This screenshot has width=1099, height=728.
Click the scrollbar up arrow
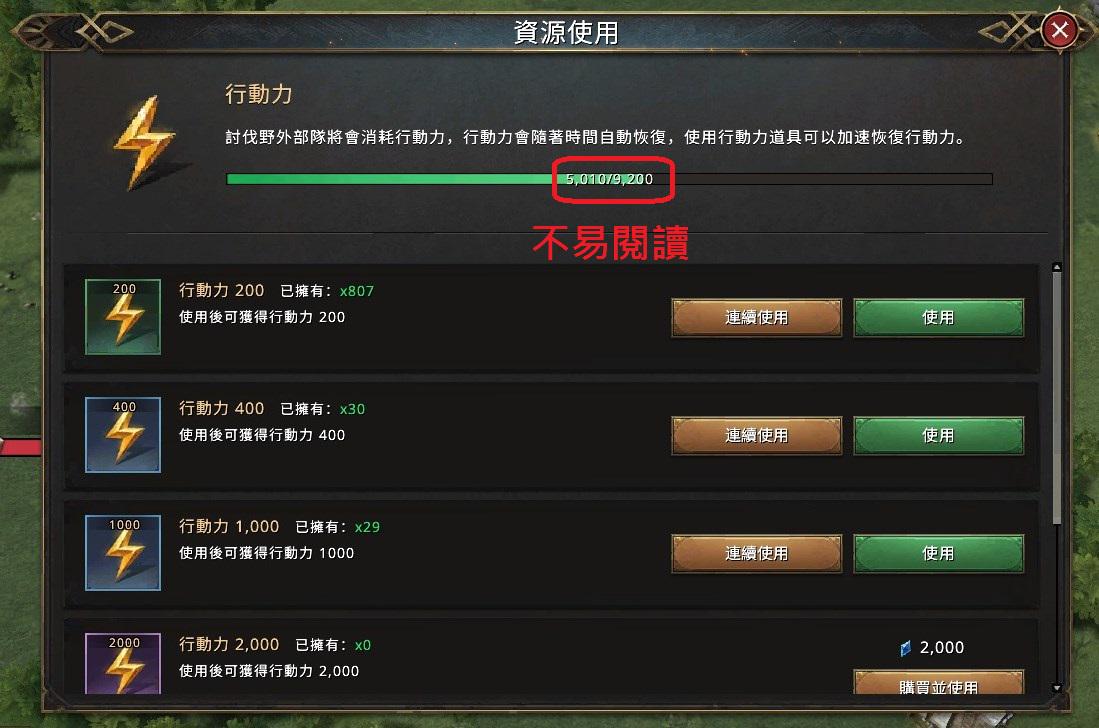pos(1057,267)
